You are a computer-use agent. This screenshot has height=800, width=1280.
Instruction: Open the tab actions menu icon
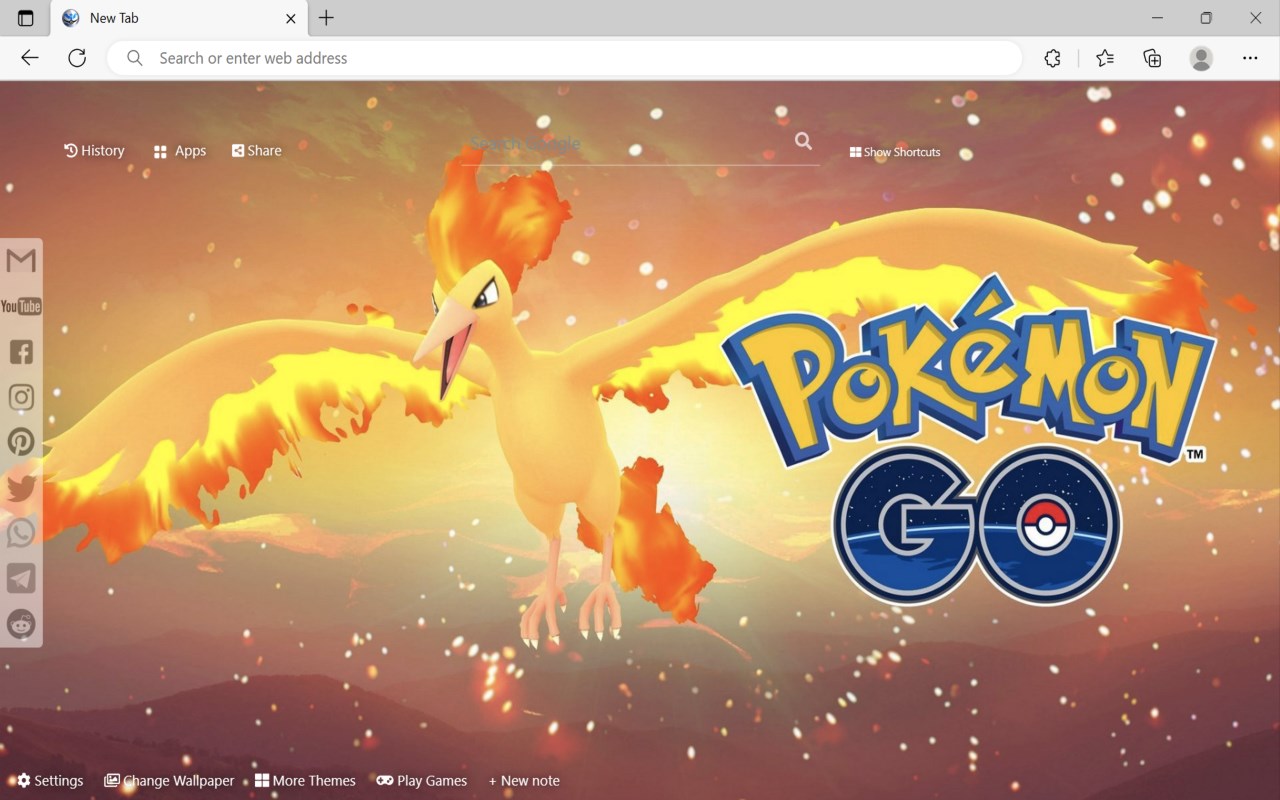(x=25, y=18)
